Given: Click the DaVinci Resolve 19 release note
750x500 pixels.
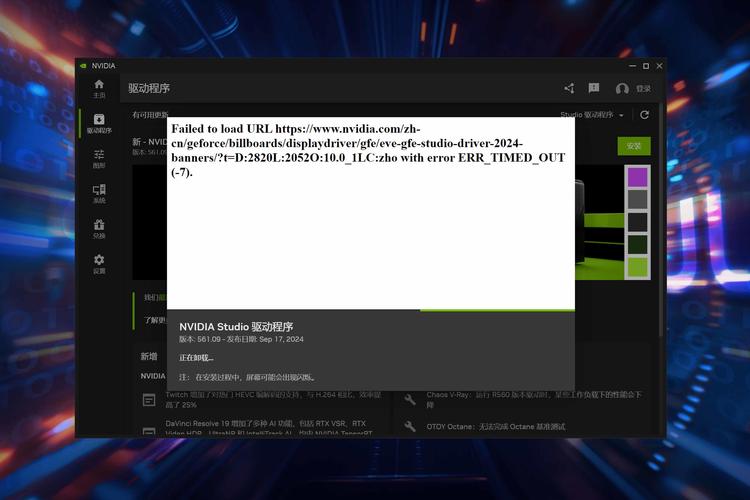Looking at the screenshot, I should pyautogui.click(x=269, y=428).
